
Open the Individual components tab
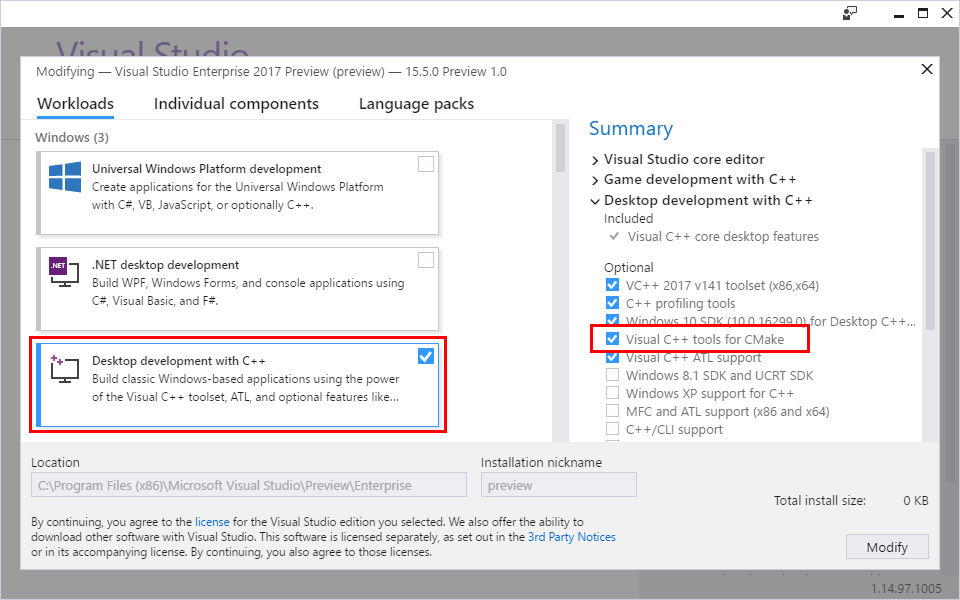236,103
